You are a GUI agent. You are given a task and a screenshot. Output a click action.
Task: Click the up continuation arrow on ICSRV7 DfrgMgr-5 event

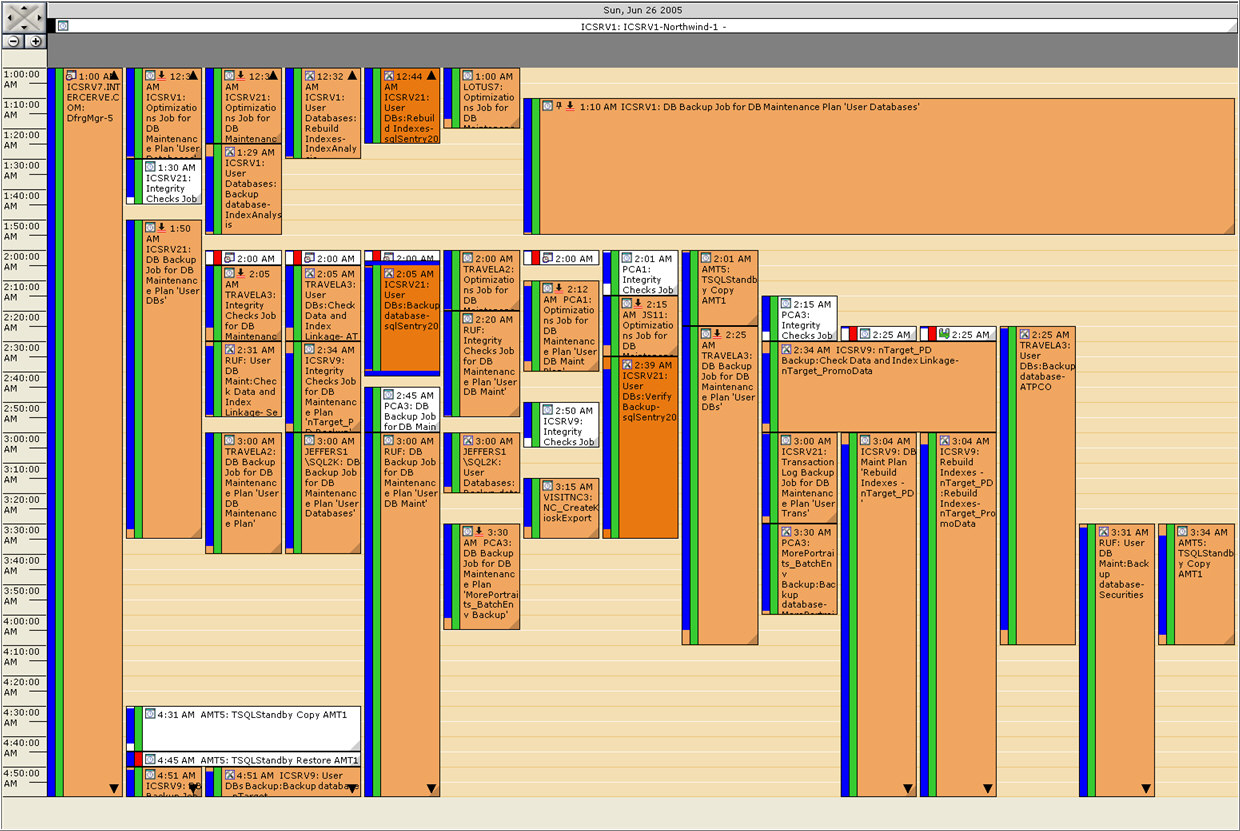(113, 76)
